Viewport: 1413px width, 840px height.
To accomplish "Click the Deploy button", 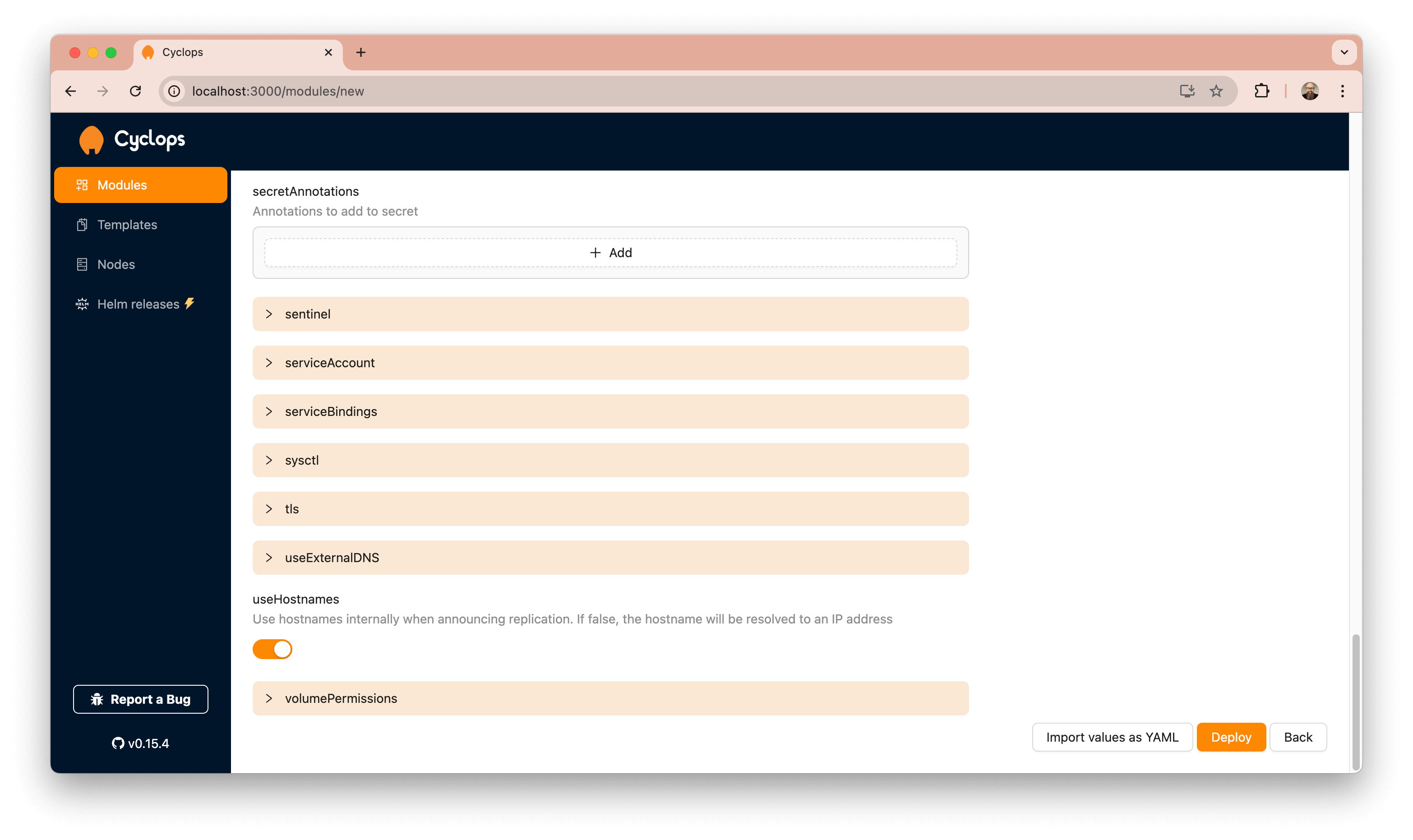I will point(1231,737).
